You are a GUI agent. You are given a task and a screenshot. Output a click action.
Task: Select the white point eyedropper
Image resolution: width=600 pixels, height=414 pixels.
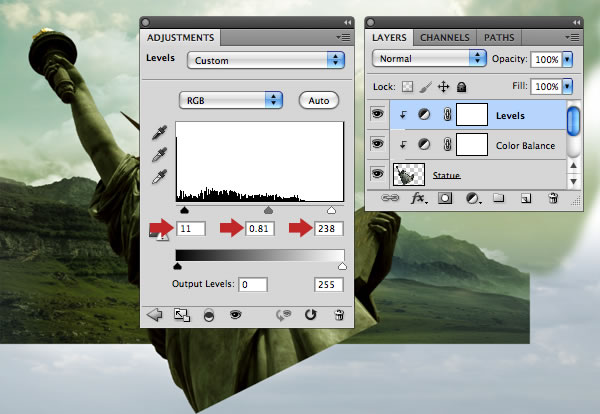(160, 177)
